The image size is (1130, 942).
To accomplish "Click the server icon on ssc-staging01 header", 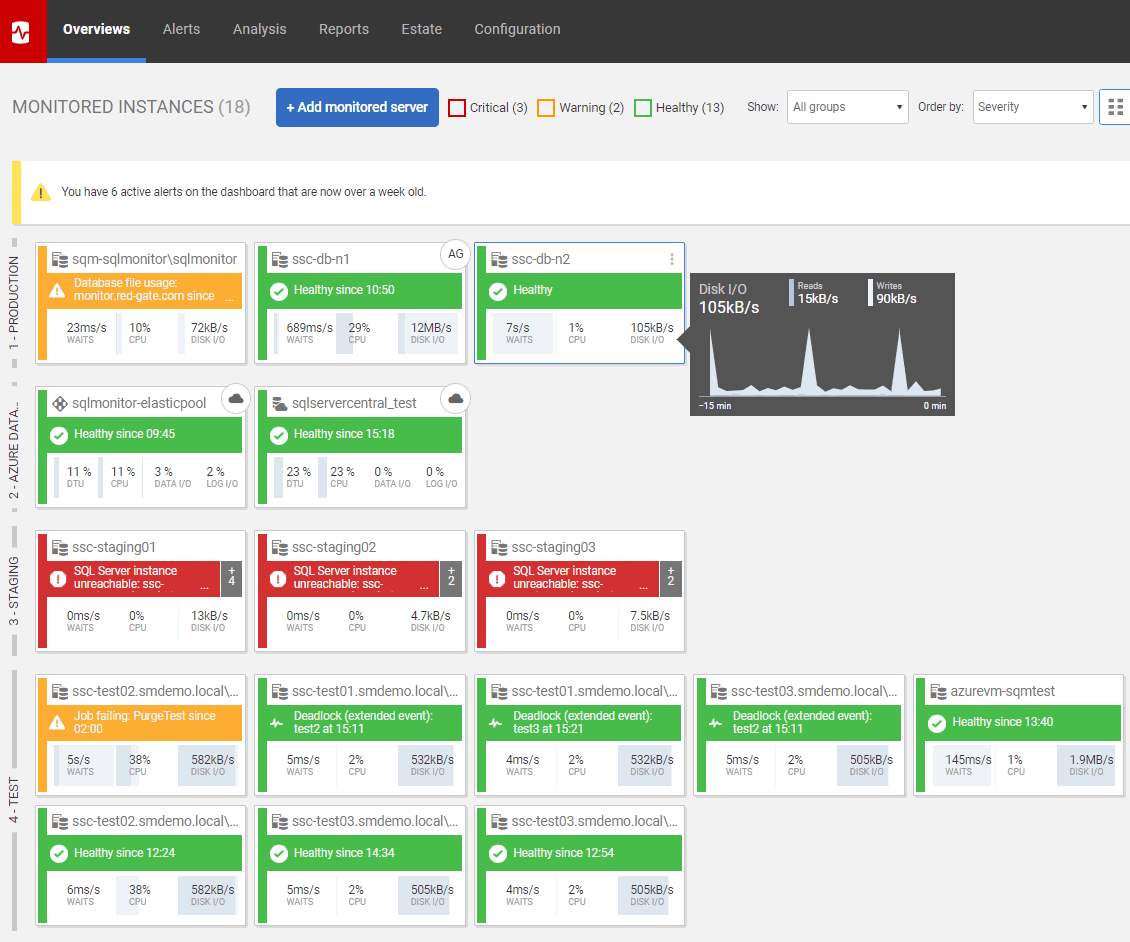I will (58, 548).
